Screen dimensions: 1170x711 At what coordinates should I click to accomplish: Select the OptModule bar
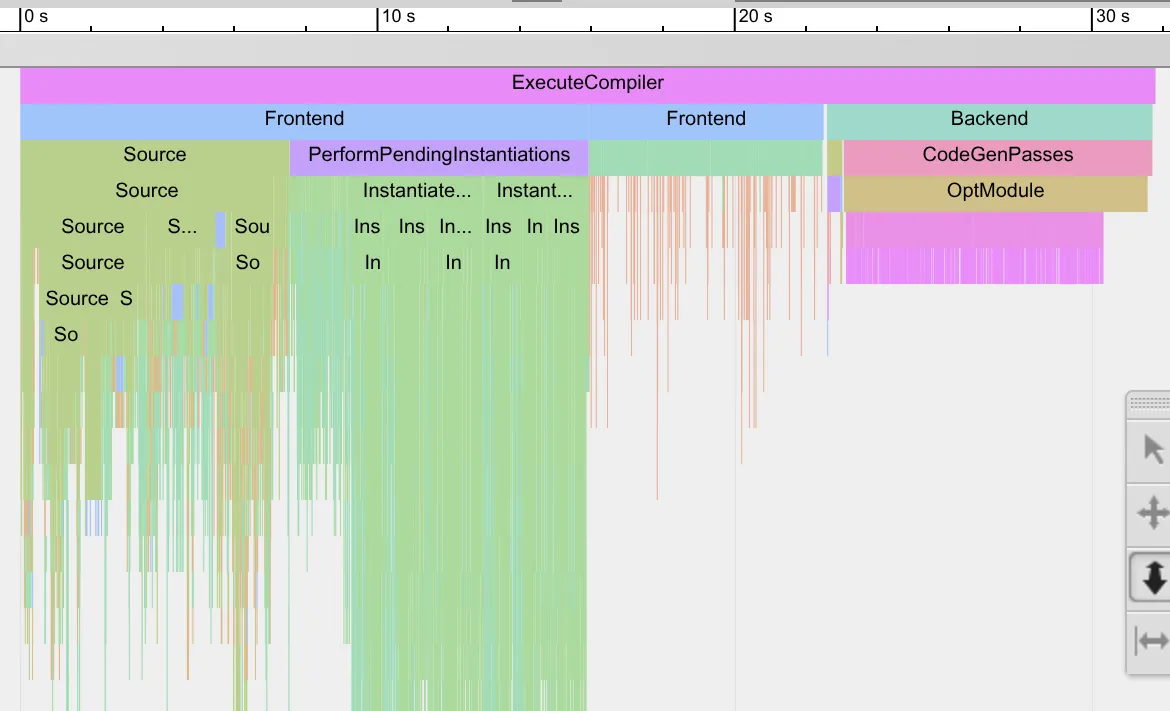coord(996,190)
